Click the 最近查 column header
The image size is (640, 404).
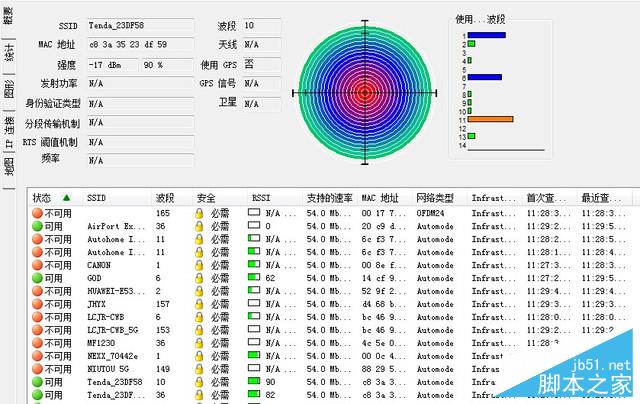[601, 198]
